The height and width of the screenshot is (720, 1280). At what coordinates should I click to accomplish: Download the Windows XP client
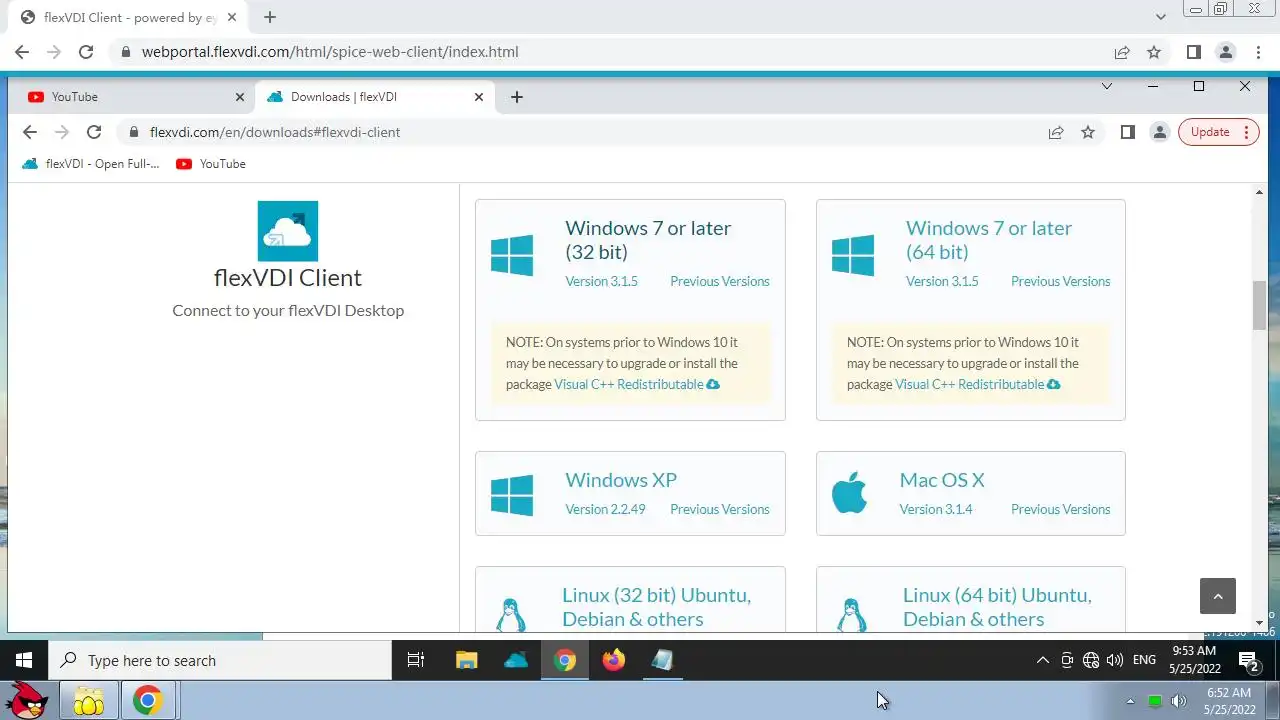coord(621,480)
